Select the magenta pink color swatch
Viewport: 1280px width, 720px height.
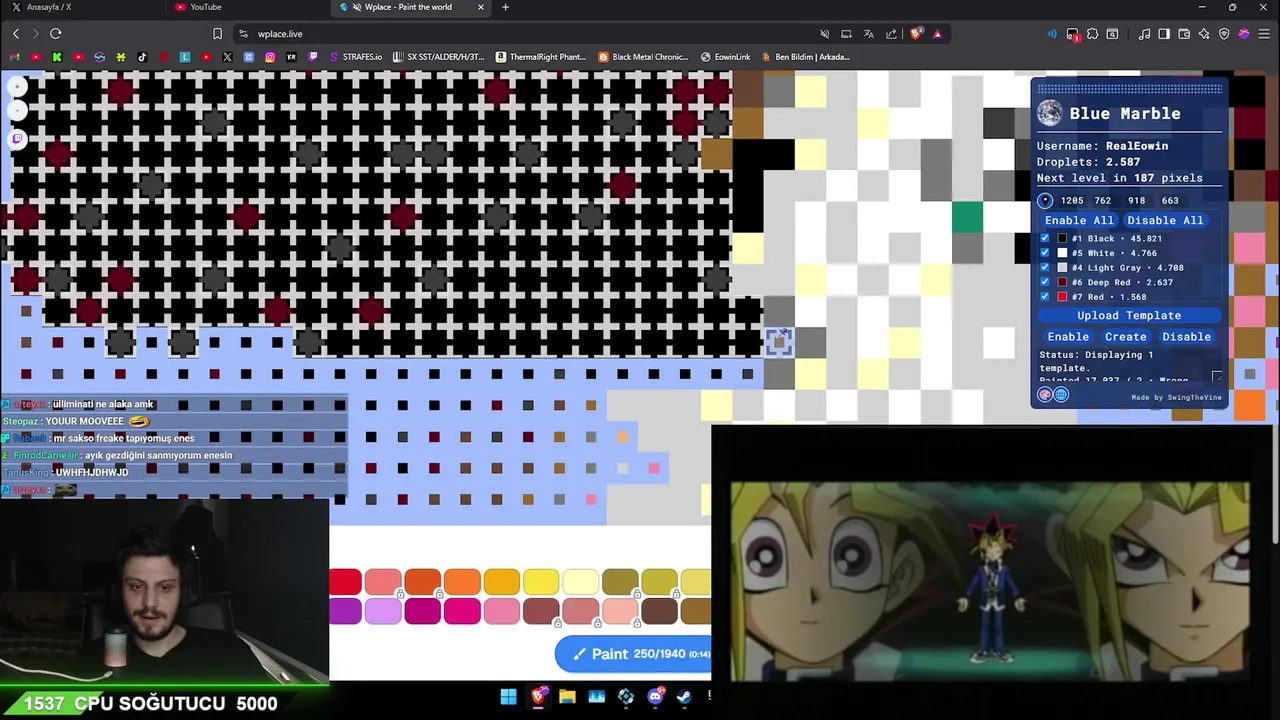[x=462, y=610]
